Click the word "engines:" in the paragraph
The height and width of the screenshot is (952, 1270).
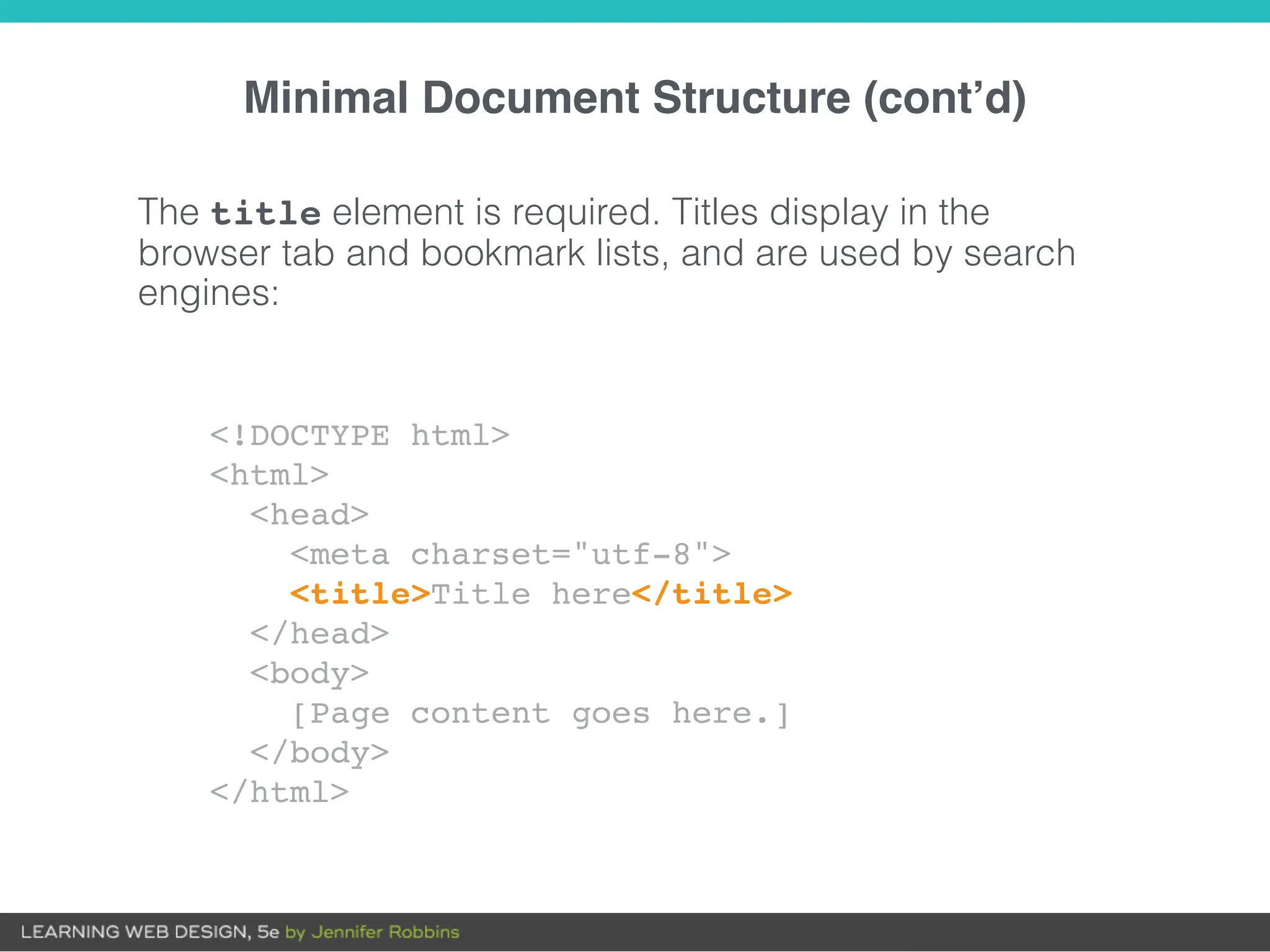(208, 294)
